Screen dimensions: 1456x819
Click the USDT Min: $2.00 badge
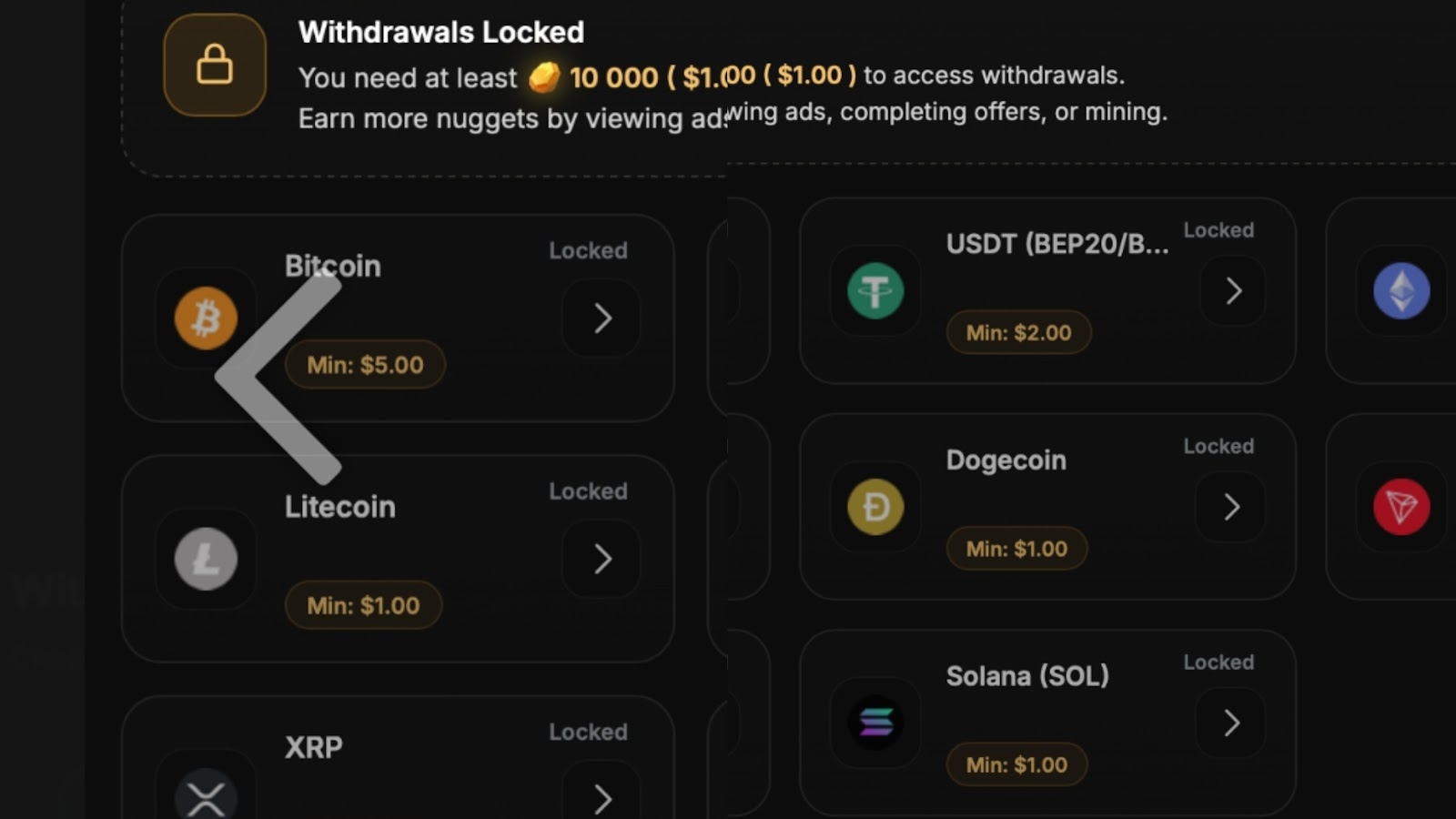click(x=1018, y=333)
